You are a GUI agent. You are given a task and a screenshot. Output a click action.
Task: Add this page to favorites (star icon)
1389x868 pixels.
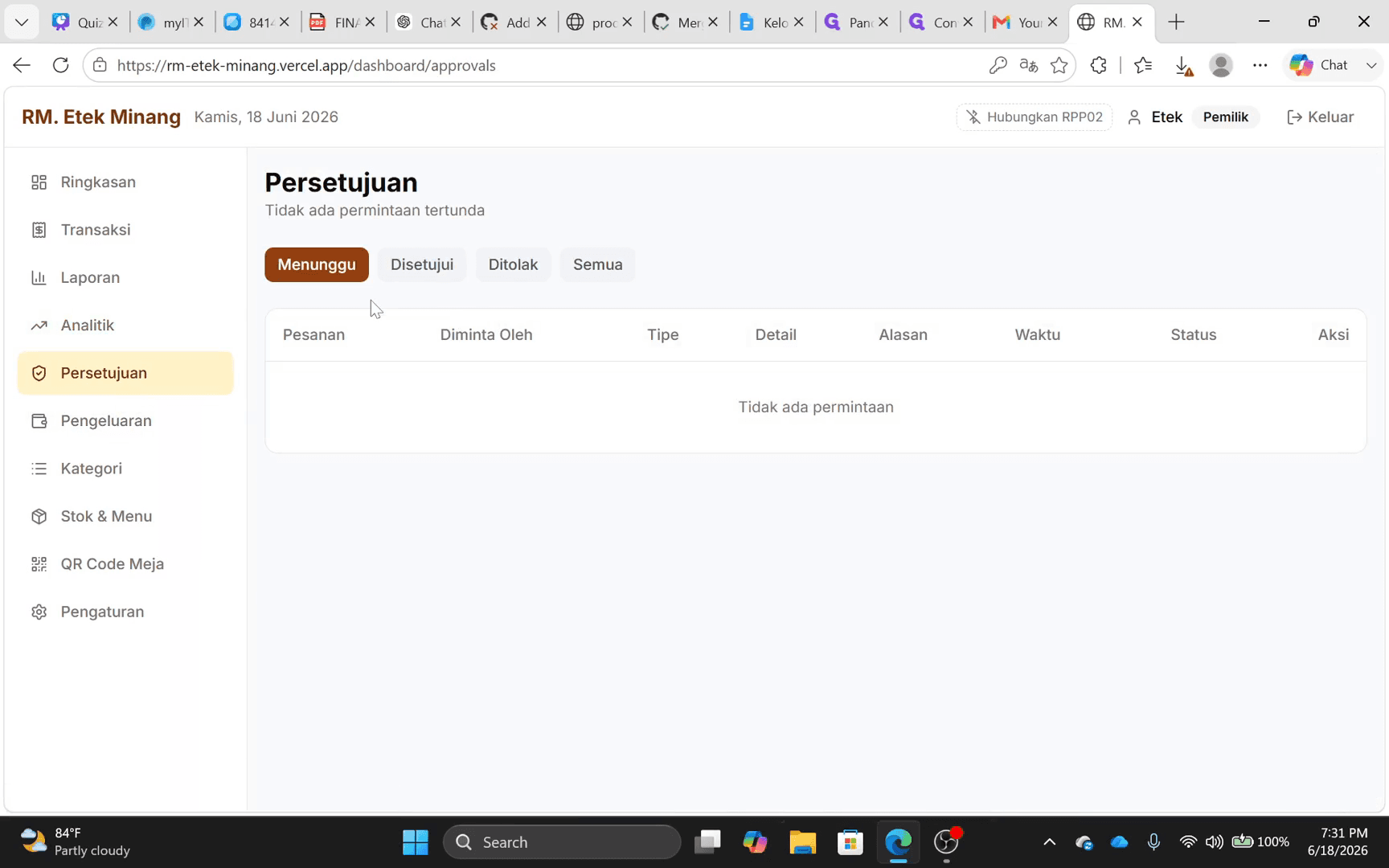(1059, 65)
